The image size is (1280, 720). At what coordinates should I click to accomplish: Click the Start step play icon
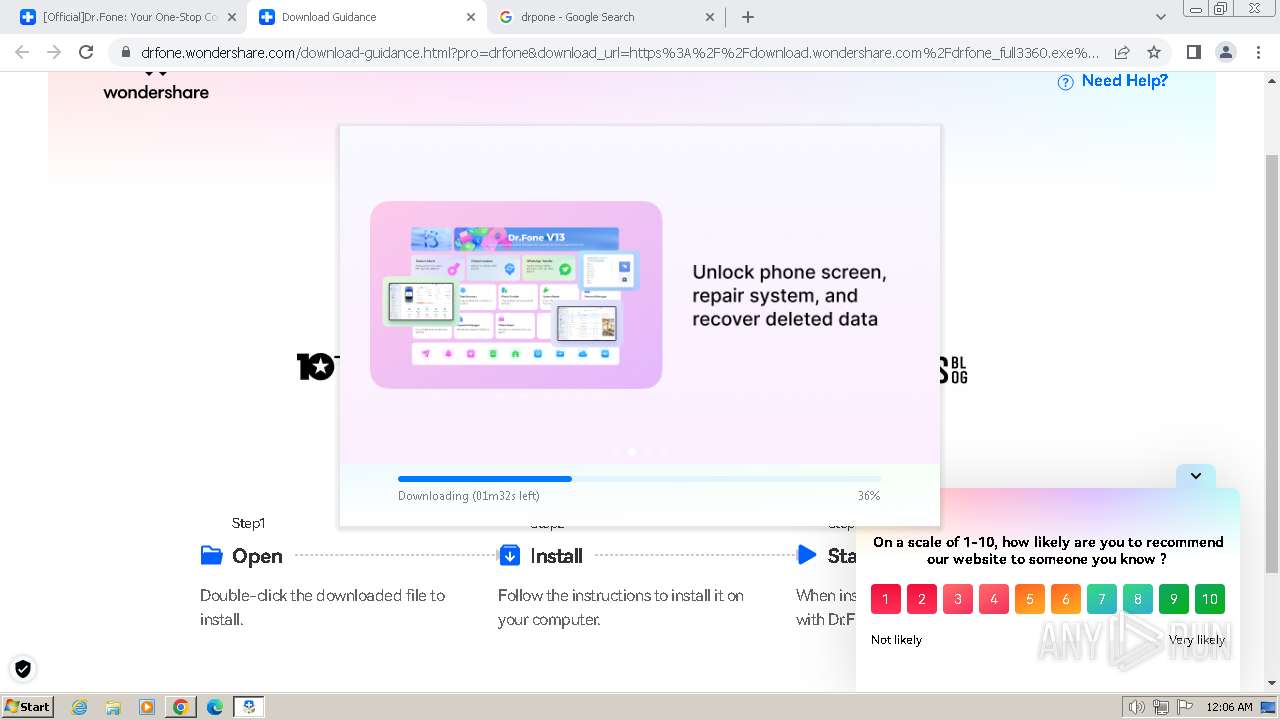click(807, 555)
